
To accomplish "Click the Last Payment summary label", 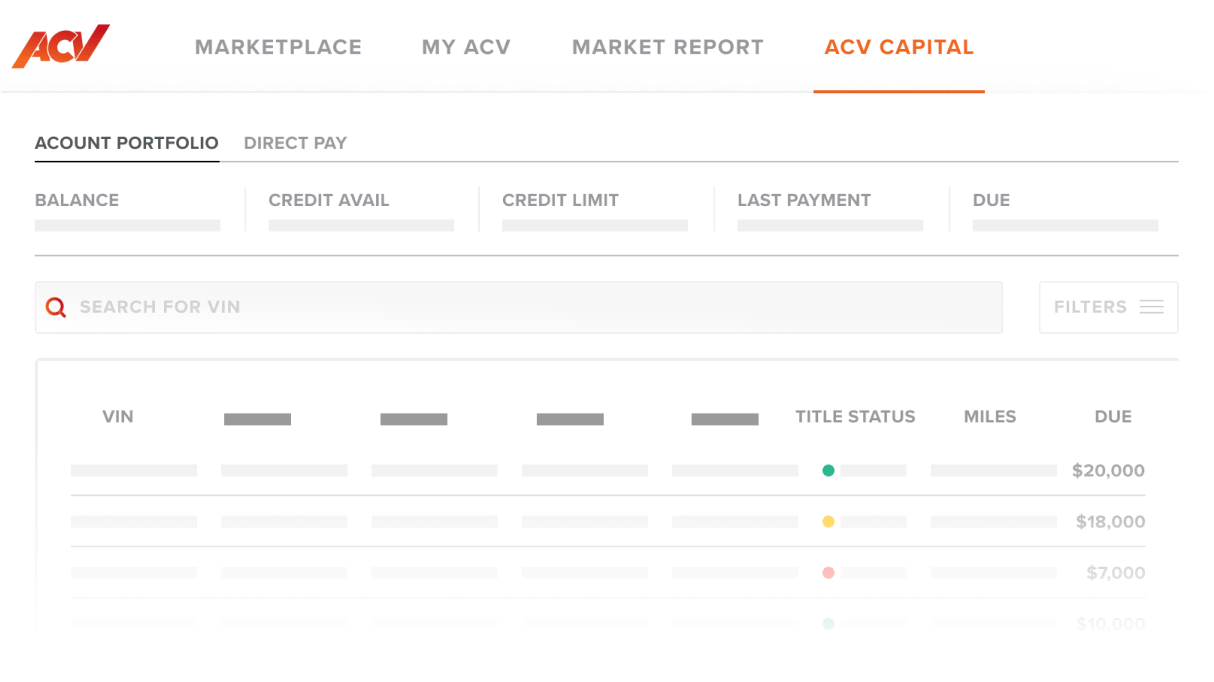I will point(804,200).
